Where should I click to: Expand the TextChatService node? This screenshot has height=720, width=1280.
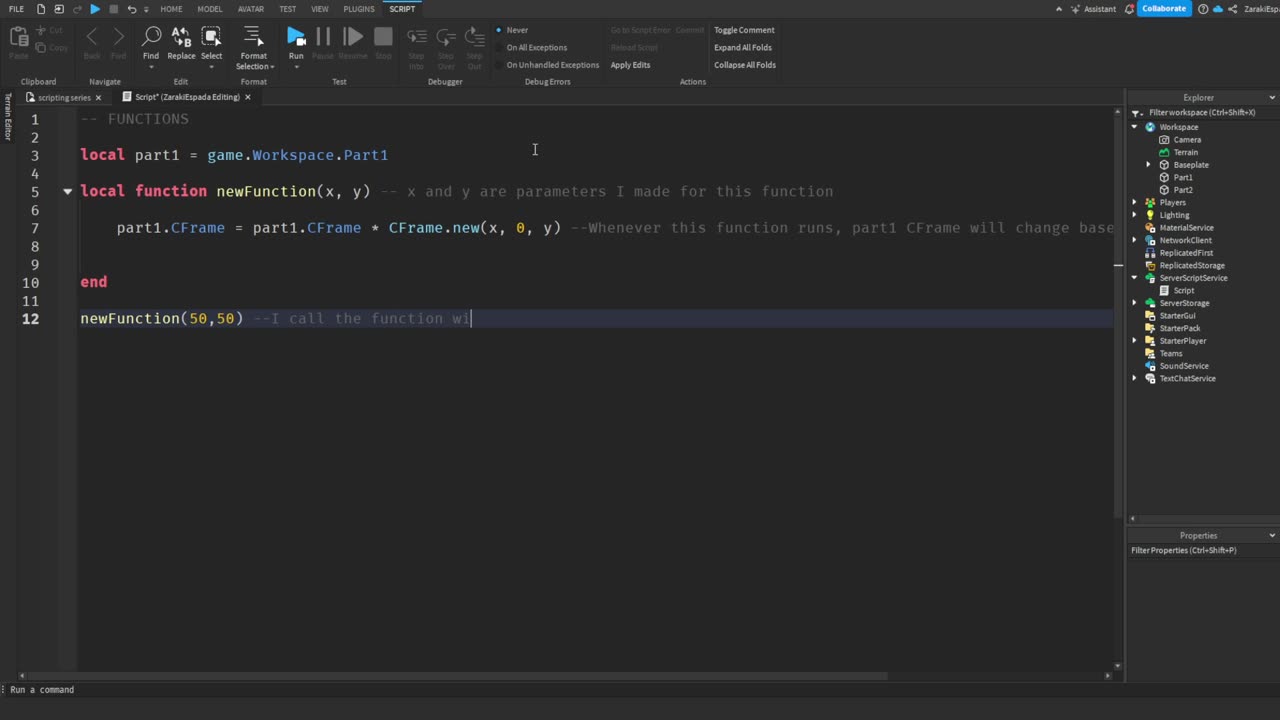click(x=1135, y=379)
